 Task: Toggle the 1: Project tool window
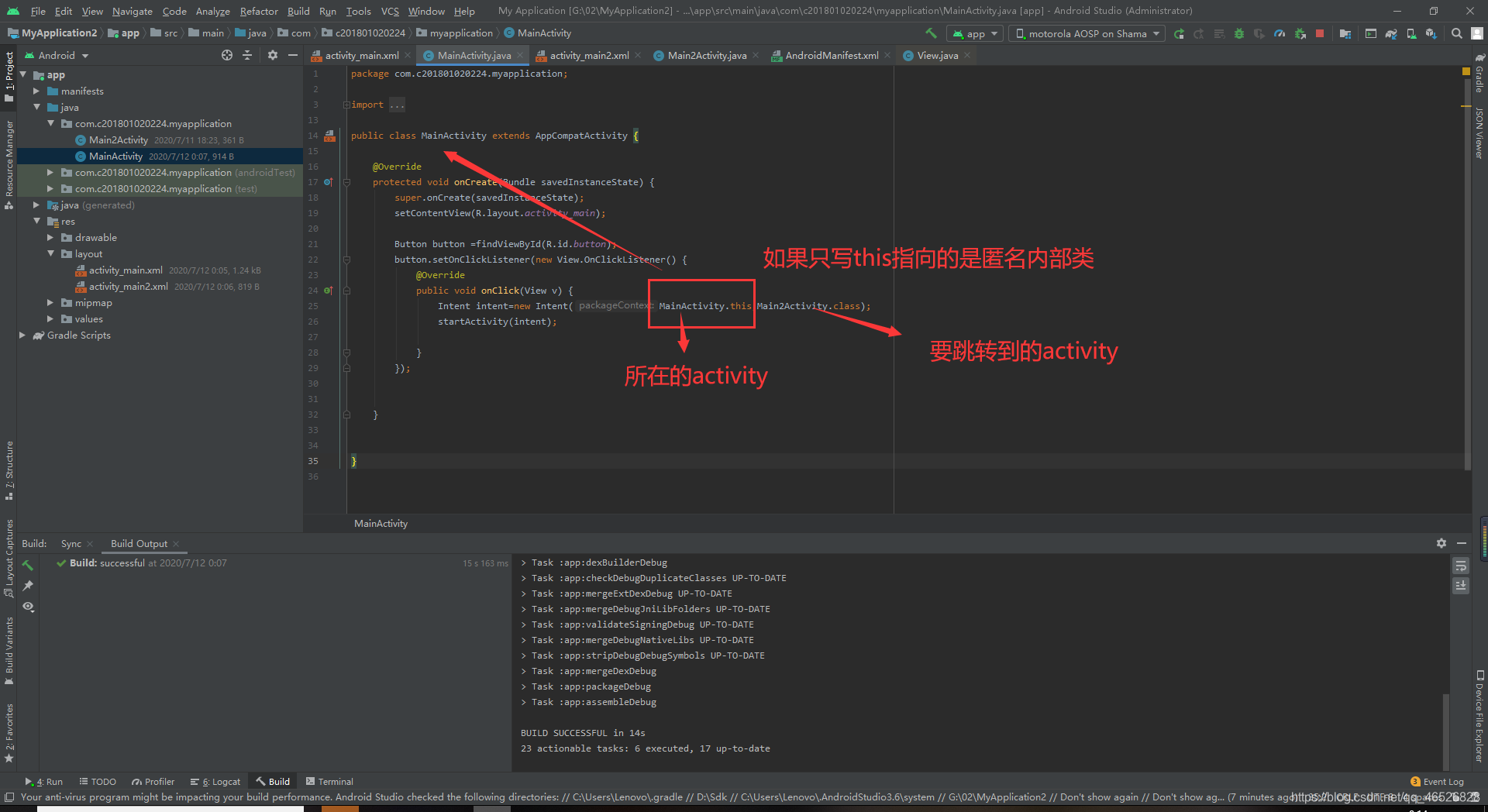click(9, 75)
